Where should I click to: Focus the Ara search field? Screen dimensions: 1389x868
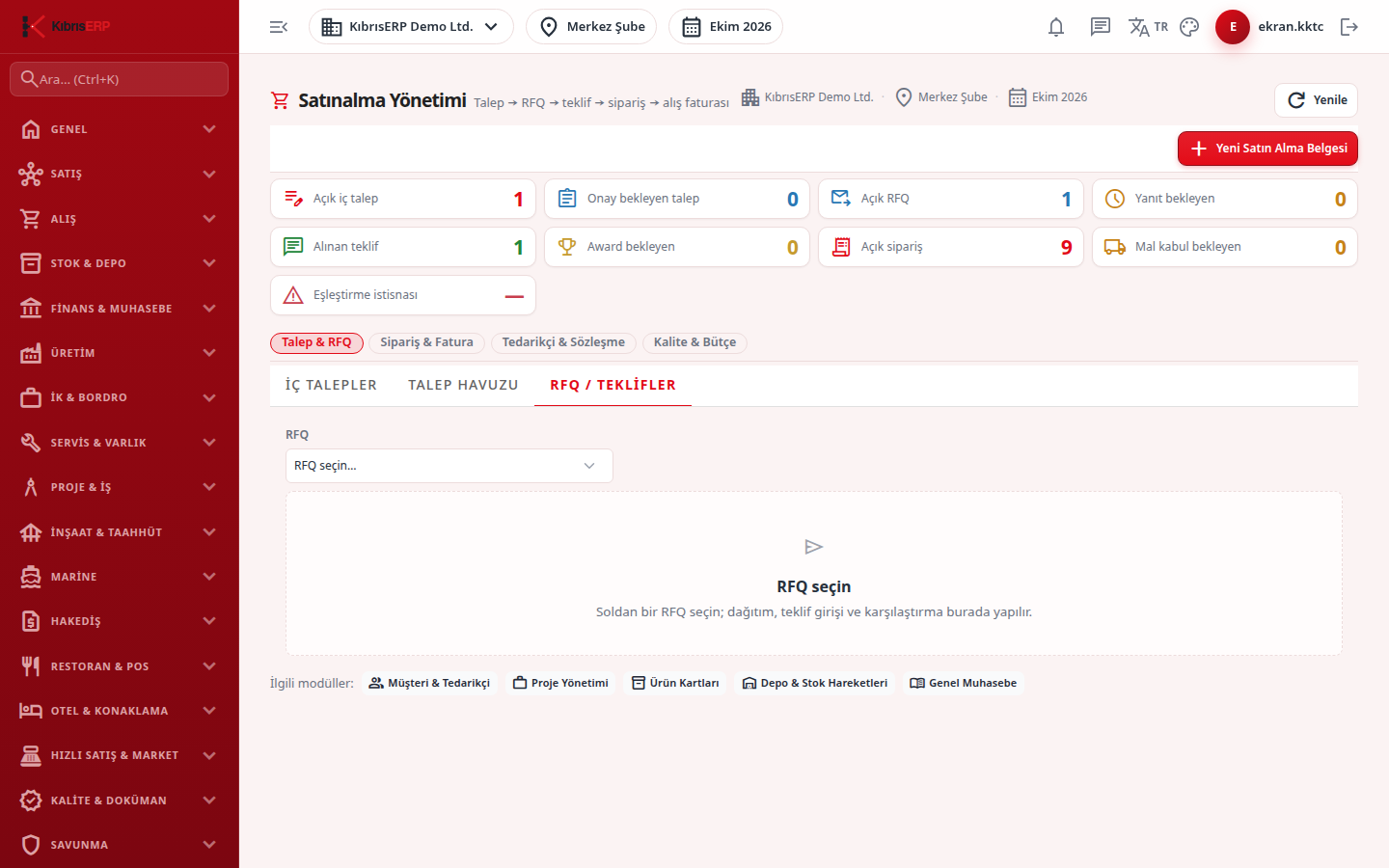(x=120, y=79)
